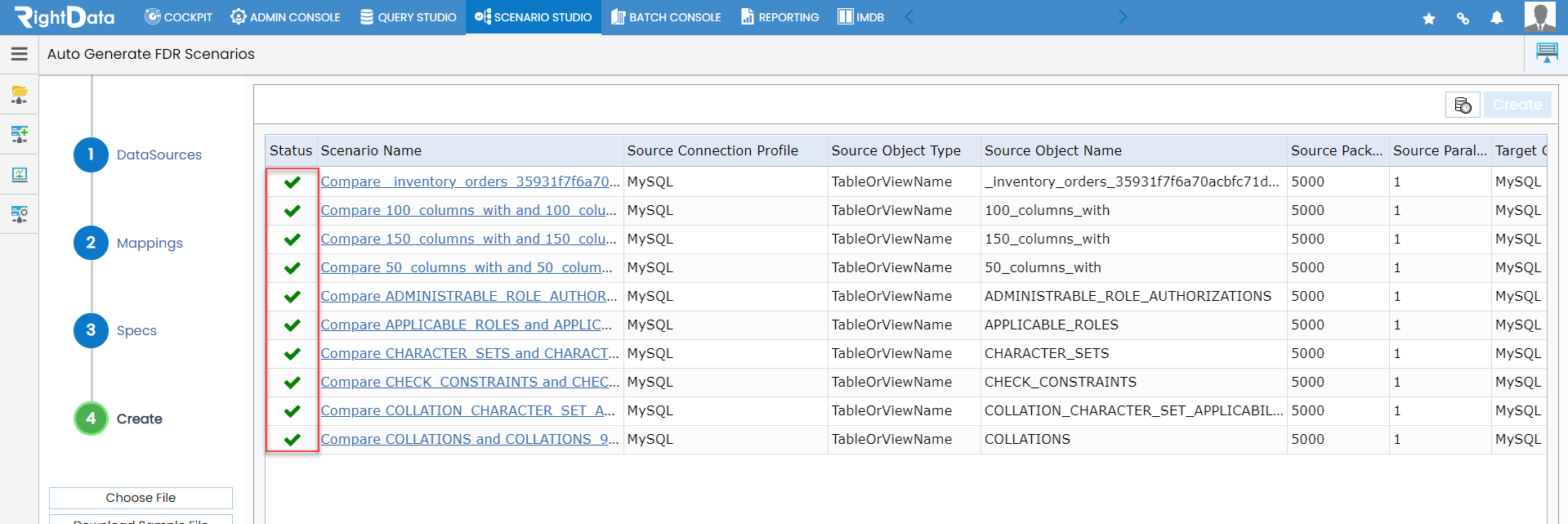Click Auto Generate FDR Scenarios title
Screen dimensions: 1568x524
pyautogui.click(x=151, y=54)
